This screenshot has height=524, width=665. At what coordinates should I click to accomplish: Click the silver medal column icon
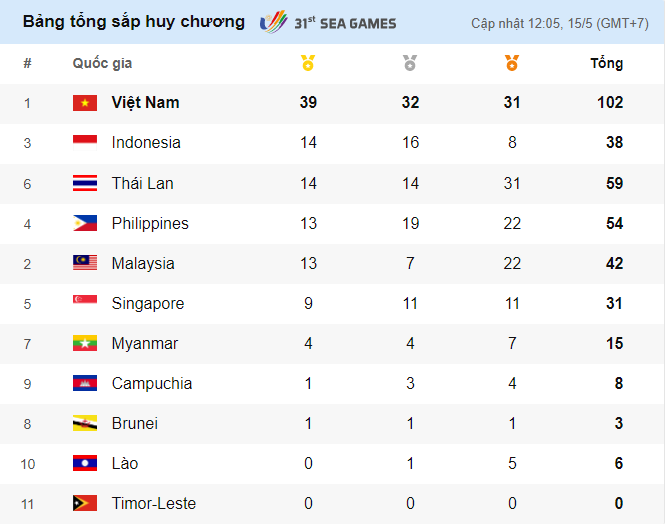click(410, 64)
